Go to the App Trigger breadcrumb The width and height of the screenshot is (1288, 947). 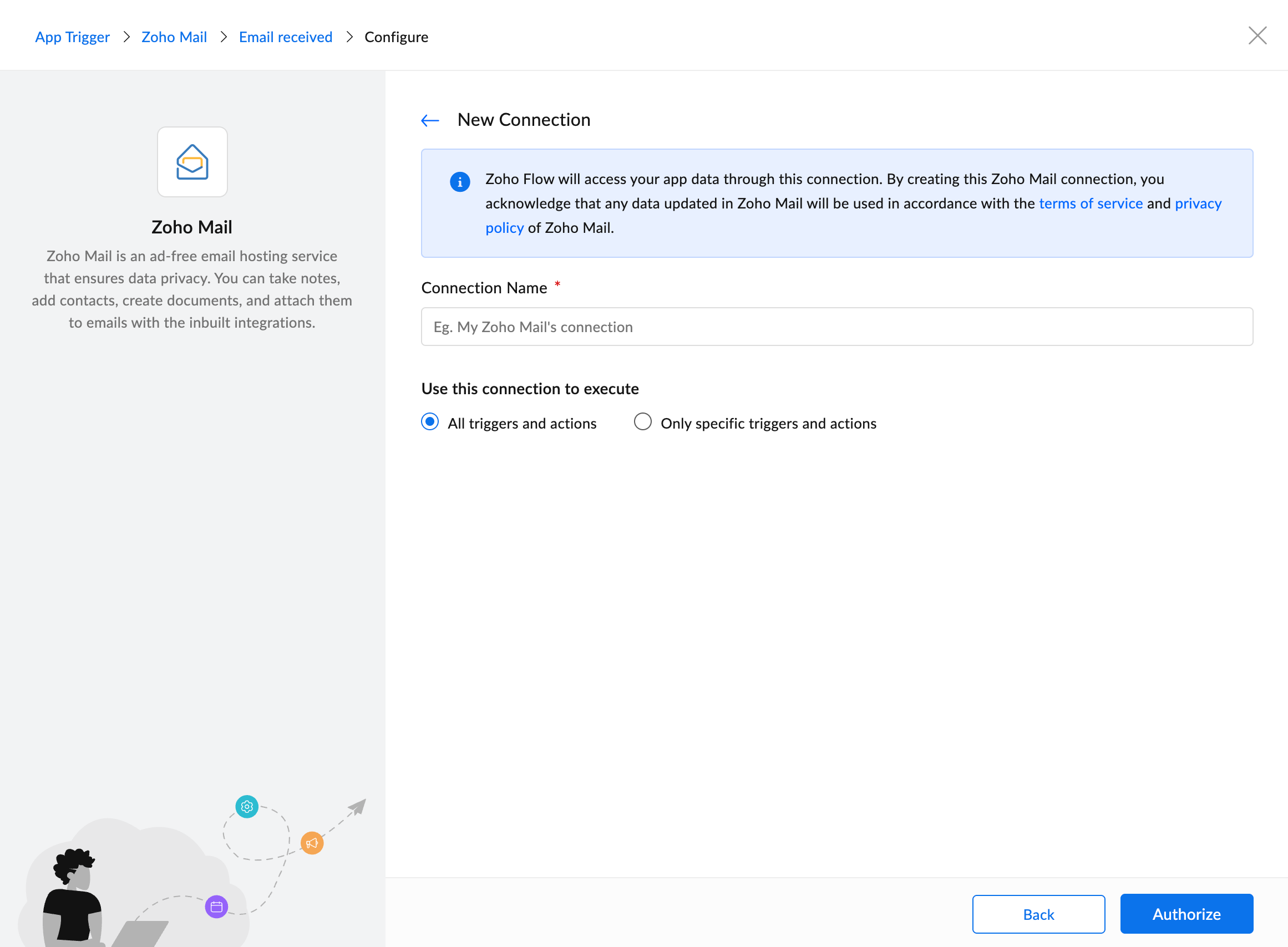point(72,37)
